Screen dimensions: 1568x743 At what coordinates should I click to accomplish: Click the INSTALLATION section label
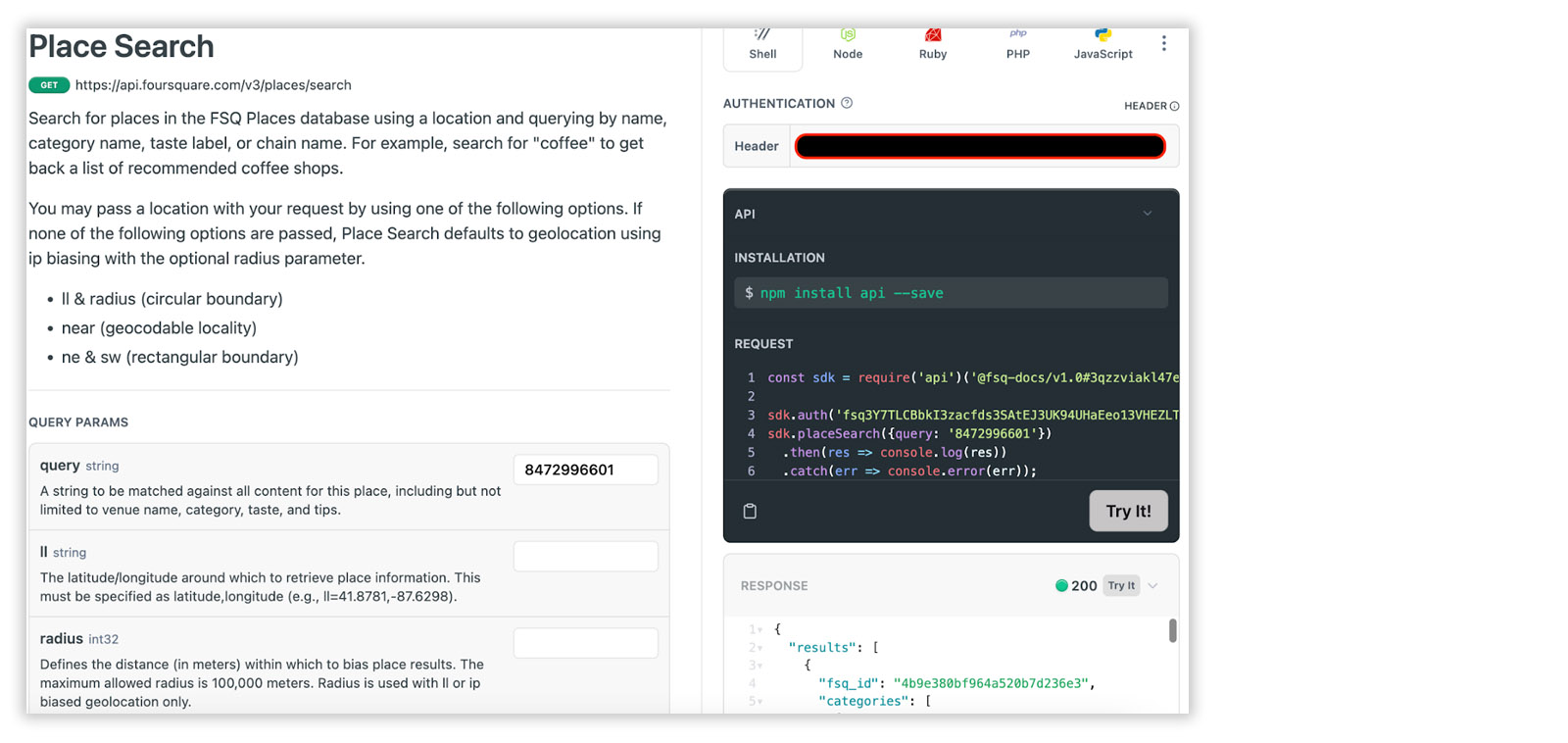click(x=779, y=258)
